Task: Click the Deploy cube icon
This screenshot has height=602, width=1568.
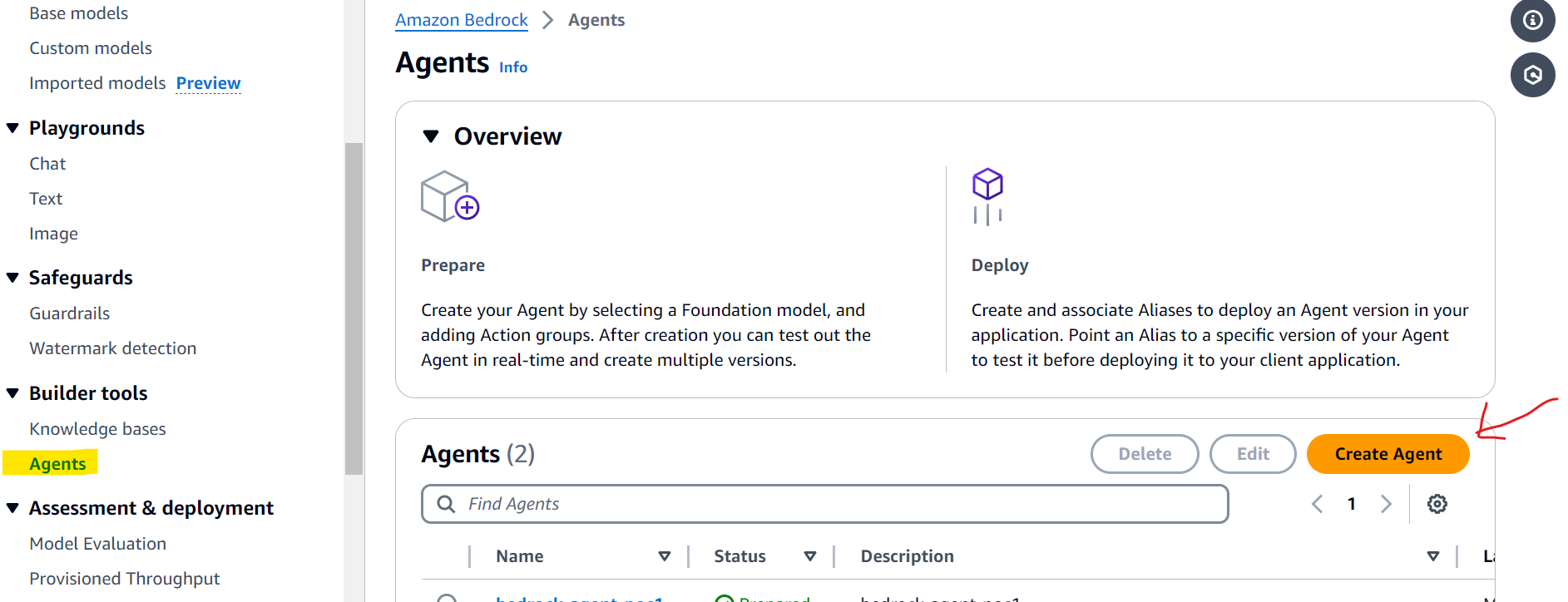Action: 987,195
